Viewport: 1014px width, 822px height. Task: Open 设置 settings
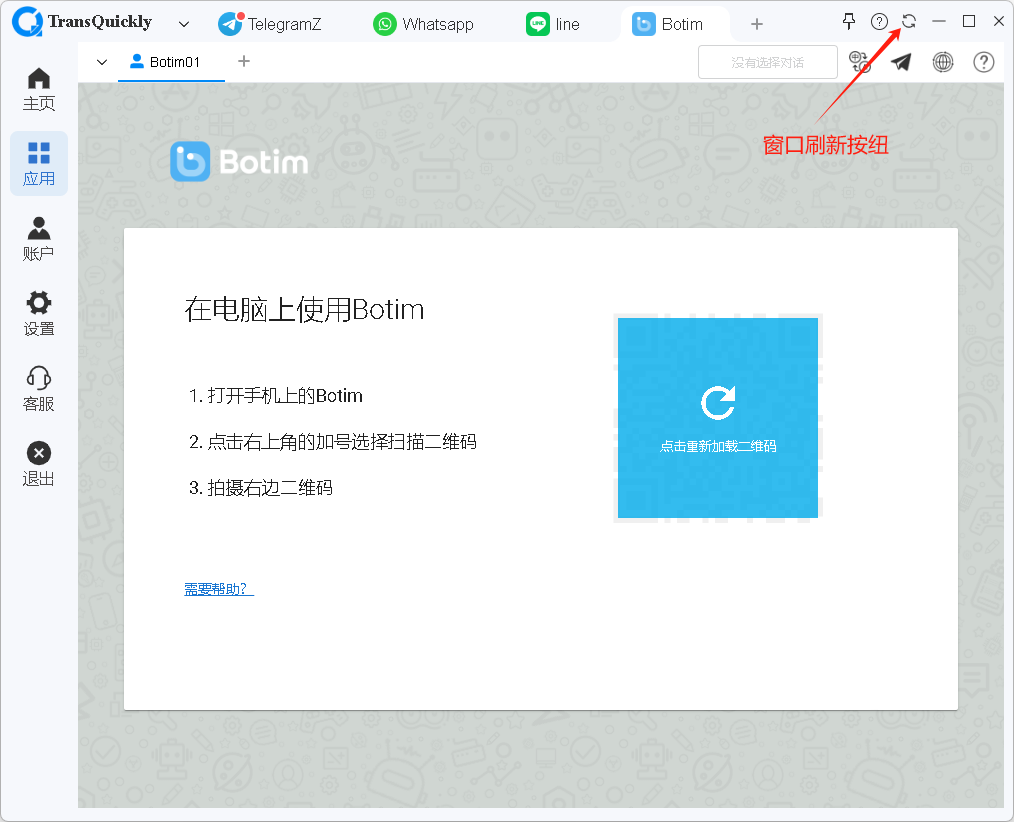tap(39, 314)
